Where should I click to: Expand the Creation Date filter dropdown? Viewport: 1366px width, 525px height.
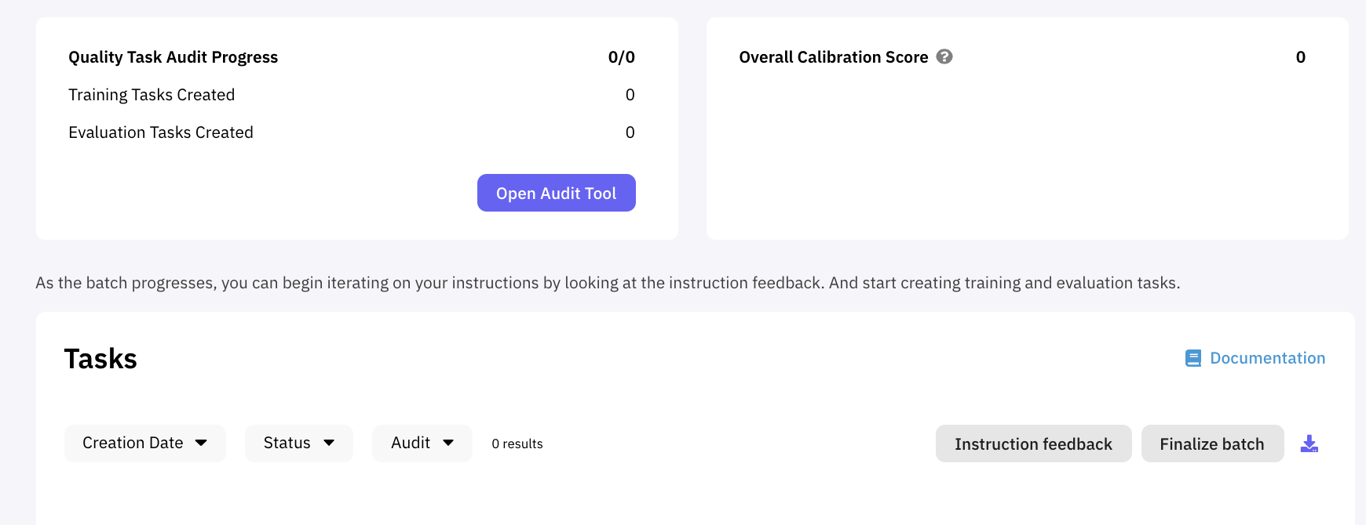tap(145, 443)
